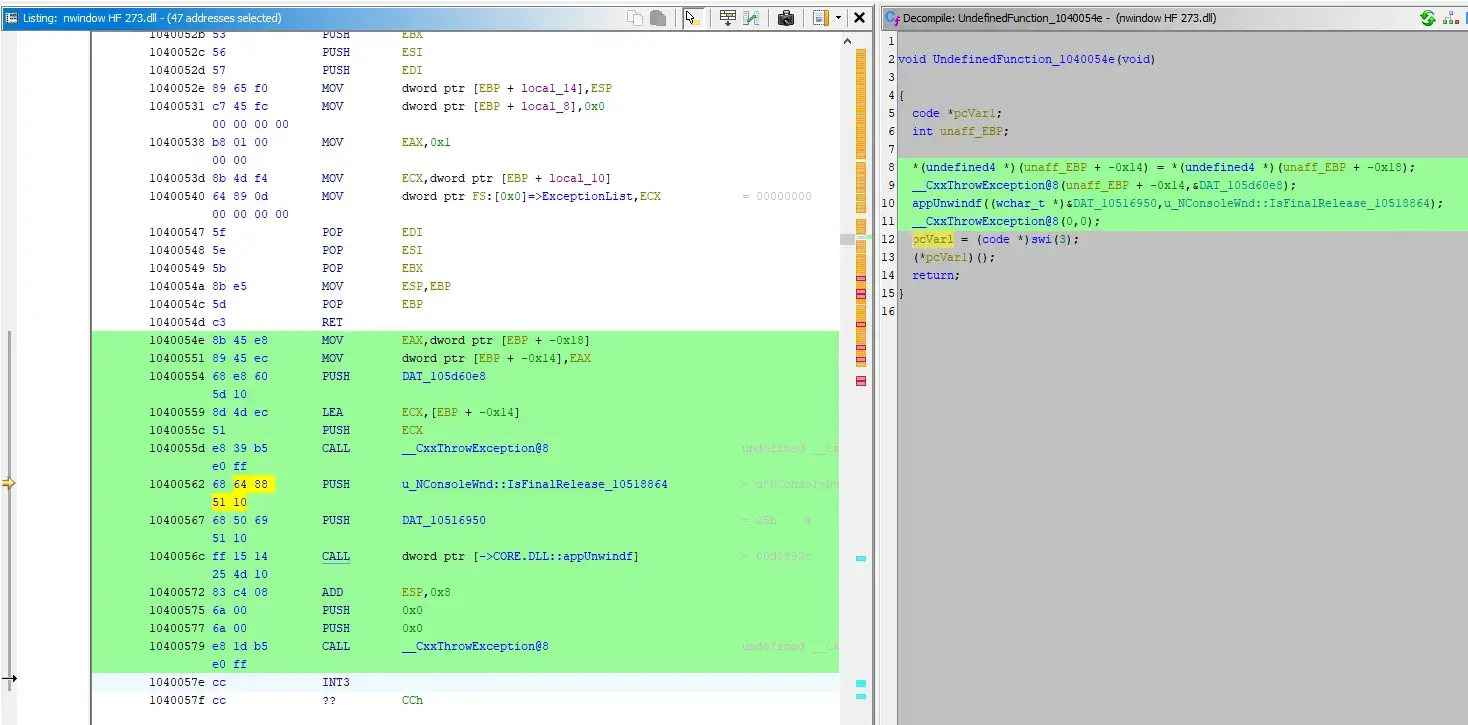Select the Decompile panel title text
The height and width of the screenshot is (725, 1468).
[1059, 18]
